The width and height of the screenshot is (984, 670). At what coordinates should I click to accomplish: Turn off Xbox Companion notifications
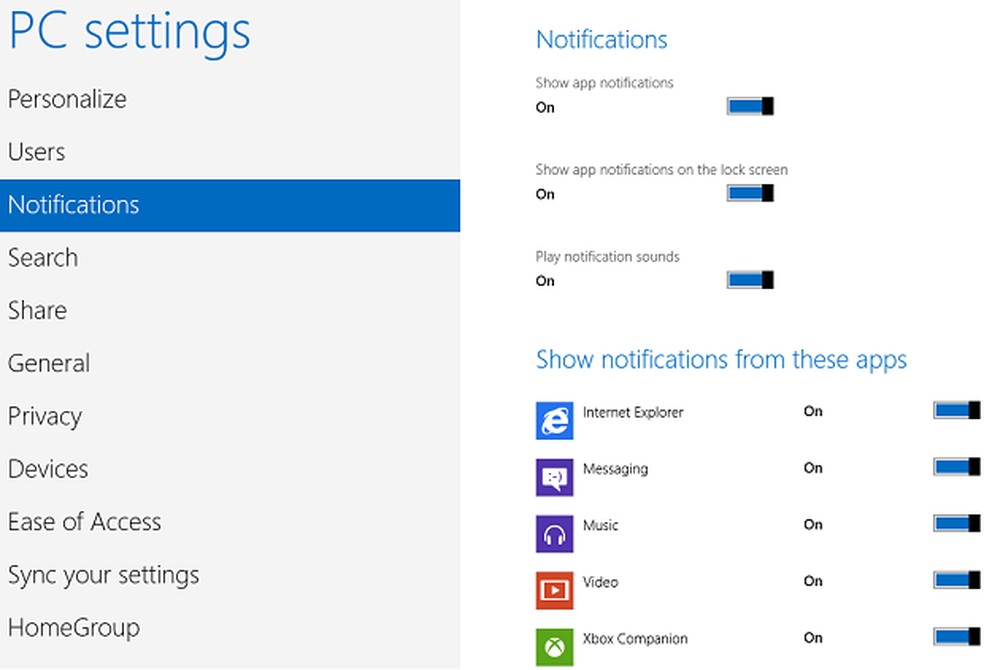tap(953, 637)
